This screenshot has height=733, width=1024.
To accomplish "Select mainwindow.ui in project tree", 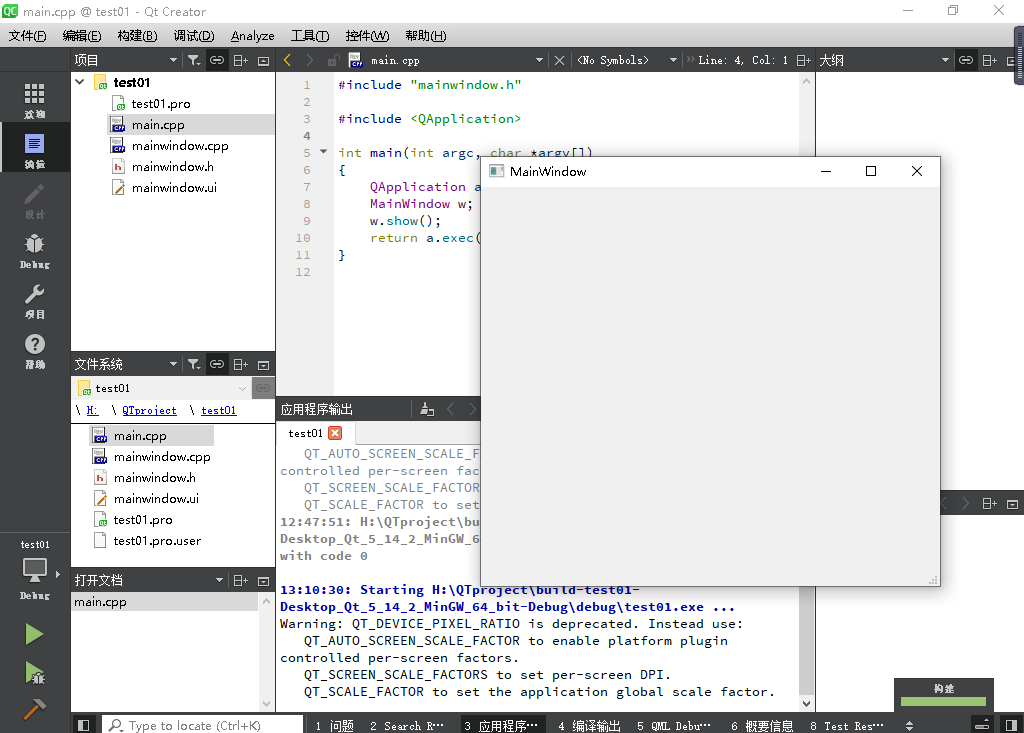I will pos(174,187).
